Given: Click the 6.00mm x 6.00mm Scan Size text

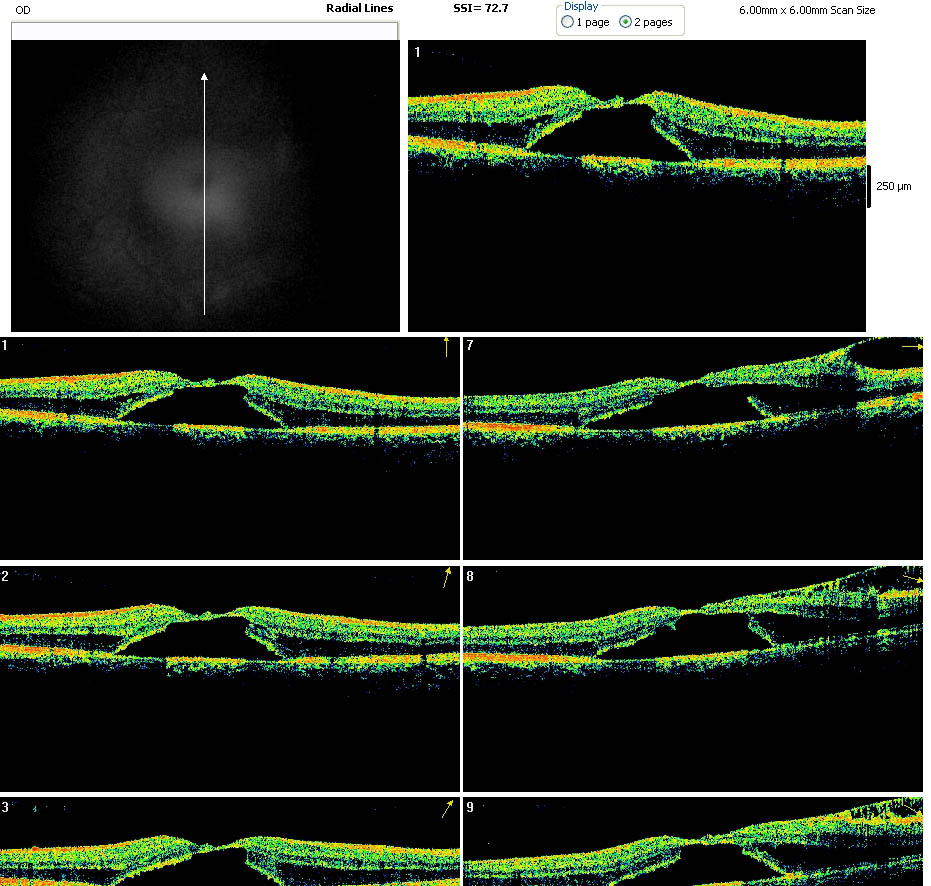Looking at the screenshot, I should tap(807, 10).
